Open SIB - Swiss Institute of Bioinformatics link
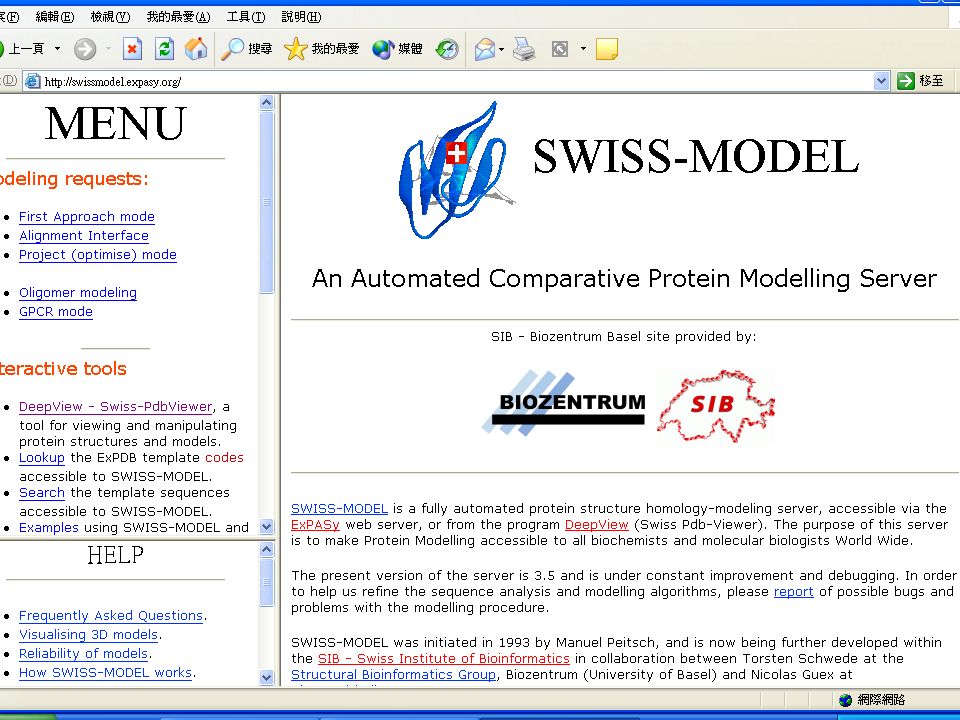The image size is (960, 720). pos(444,658)
